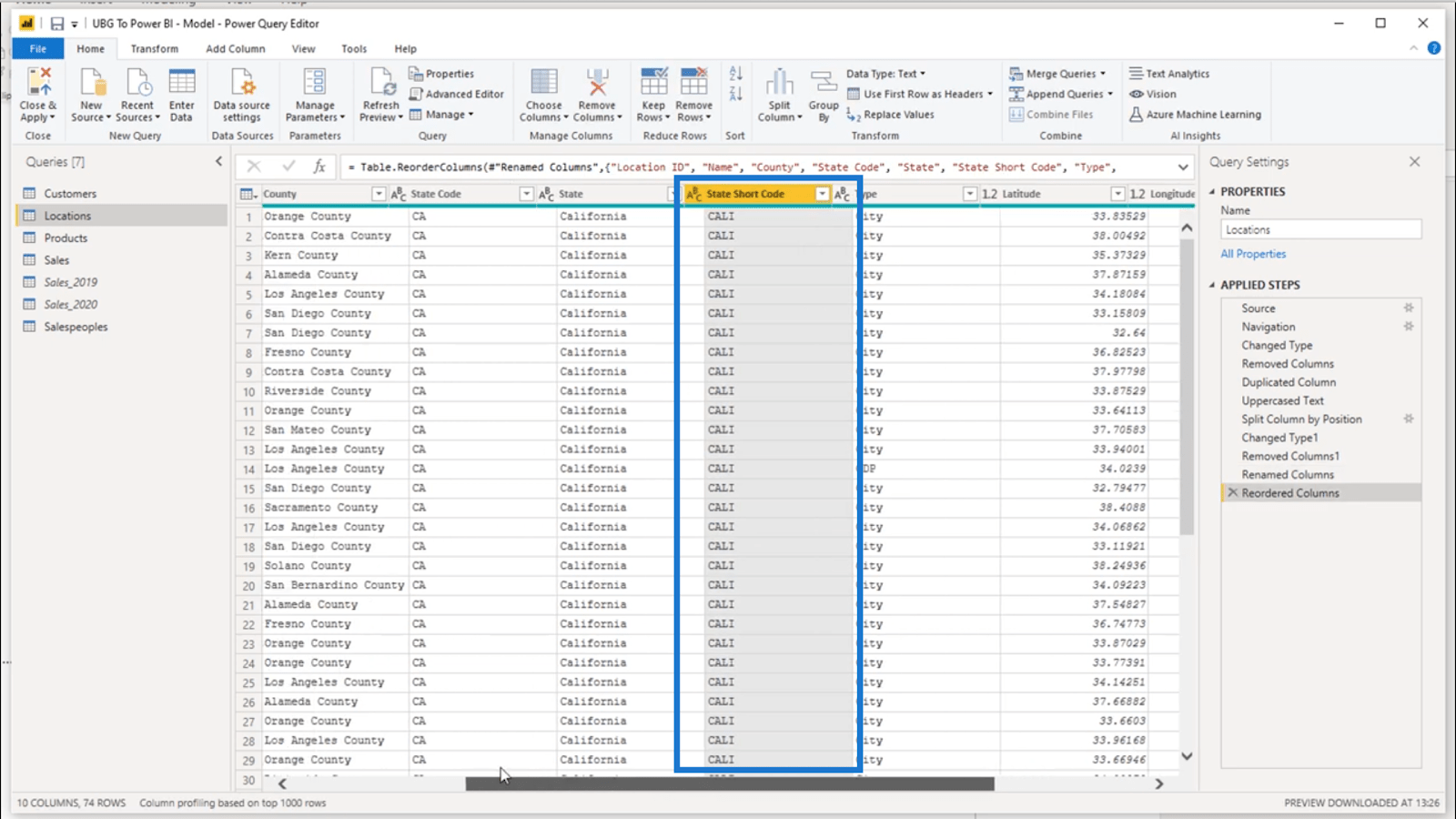Image resolution: width=1456 pixels, height=819 pixels.
Task: Open Vision AI insights
Action: point(1153,94)
